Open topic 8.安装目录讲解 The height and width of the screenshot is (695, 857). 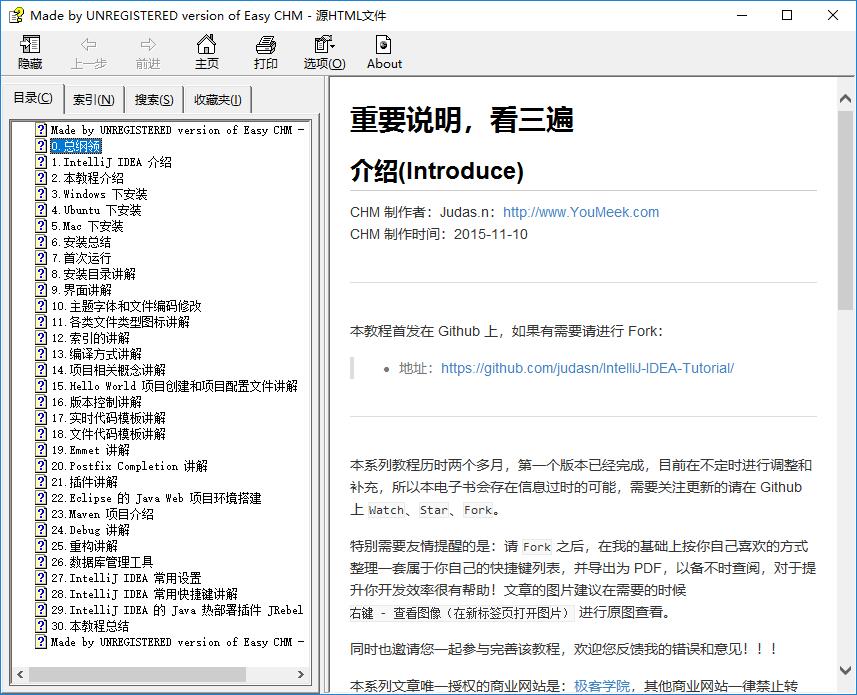pyautogui.click(x=93, y=274)
